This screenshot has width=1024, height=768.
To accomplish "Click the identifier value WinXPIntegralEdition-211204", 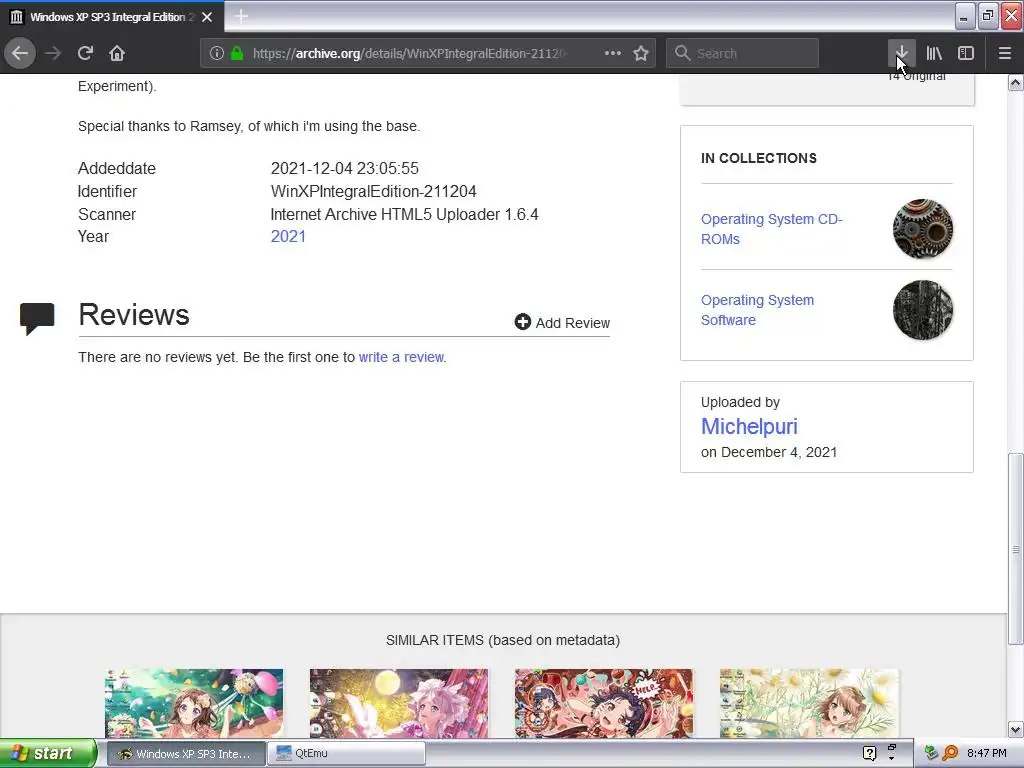I will pyautogui.click(x=374, y=191).
